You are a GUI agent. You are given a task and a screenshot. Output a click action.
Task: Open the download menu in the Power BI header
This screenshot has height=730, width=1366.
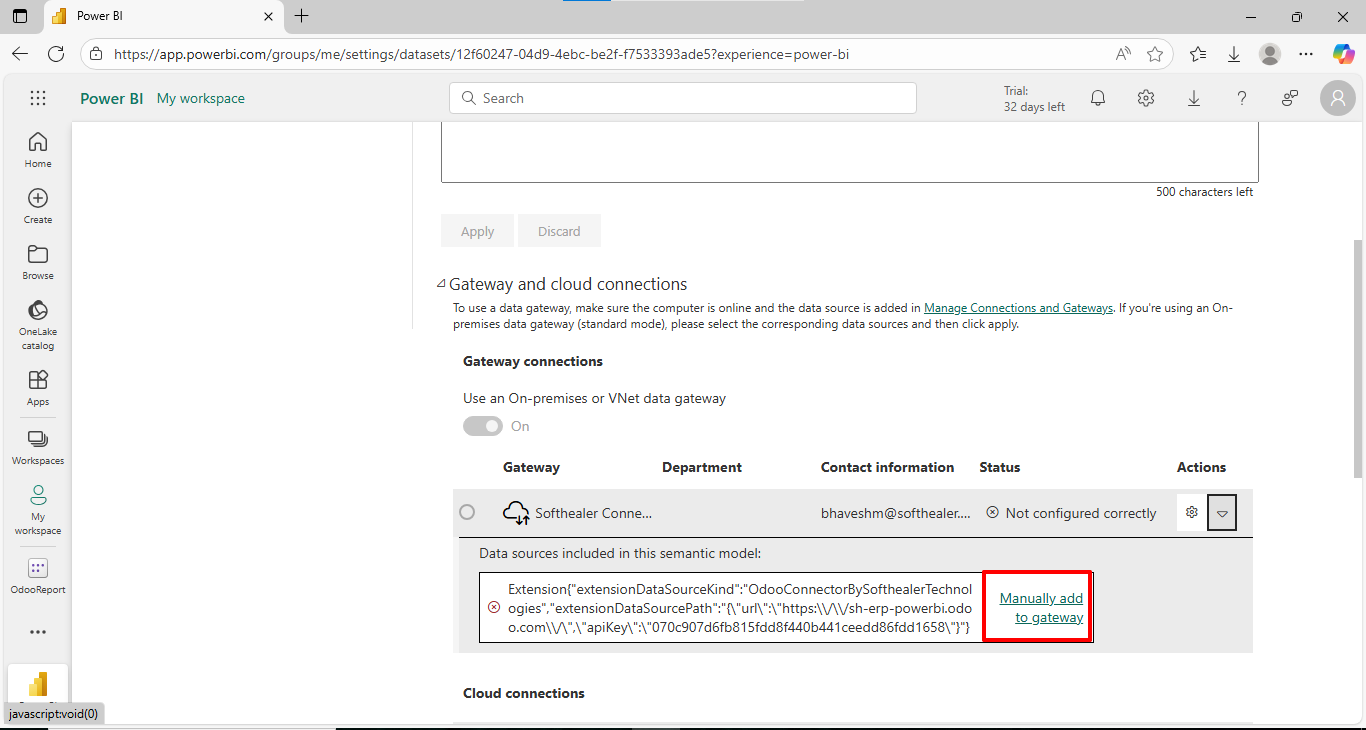pyautogui.click(x=1194, y=98)
